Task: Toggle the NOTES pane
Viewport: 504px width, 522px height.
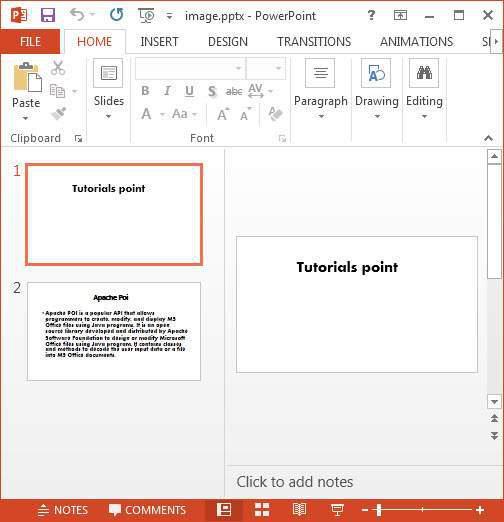Action: click(x=63, y=510)
